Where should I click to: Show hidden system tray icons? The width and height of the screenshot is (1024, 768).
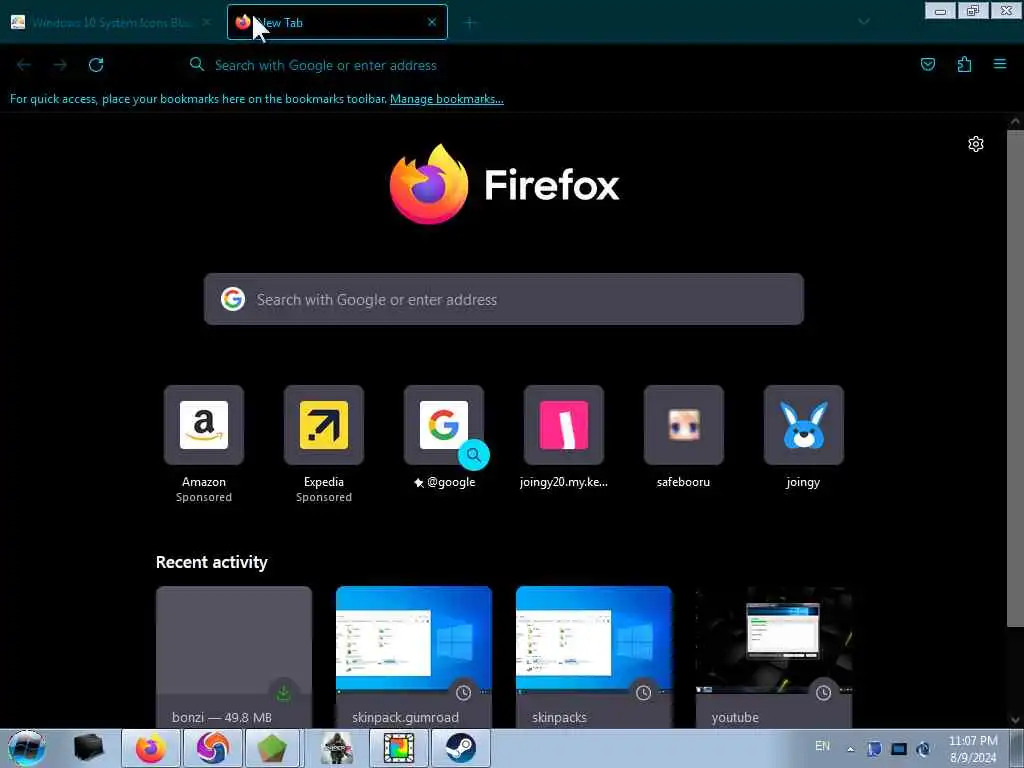click(850, 749)
